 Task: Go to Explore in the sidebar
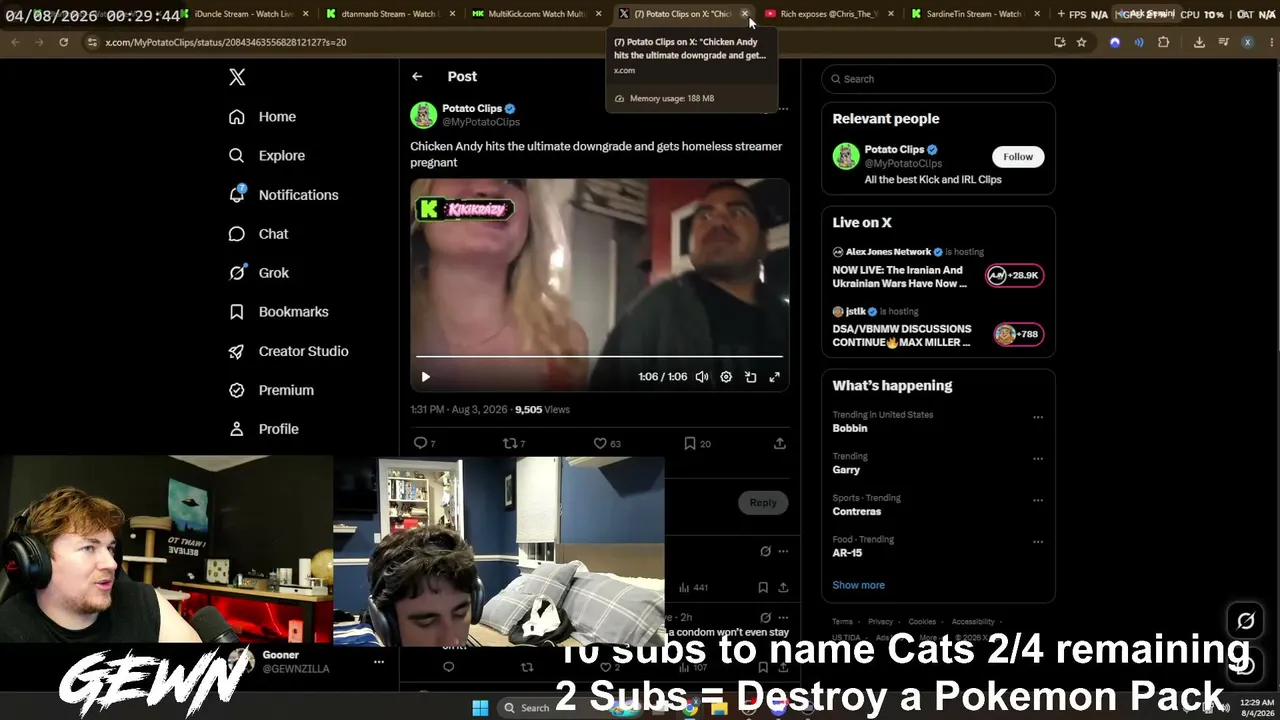coord(266,156)
